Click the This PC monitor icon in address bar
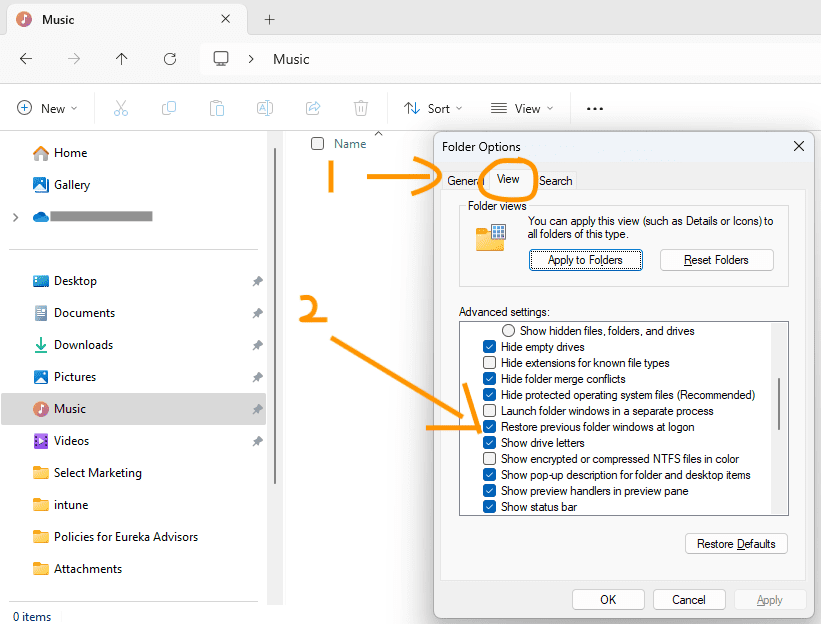 [221, 58]
